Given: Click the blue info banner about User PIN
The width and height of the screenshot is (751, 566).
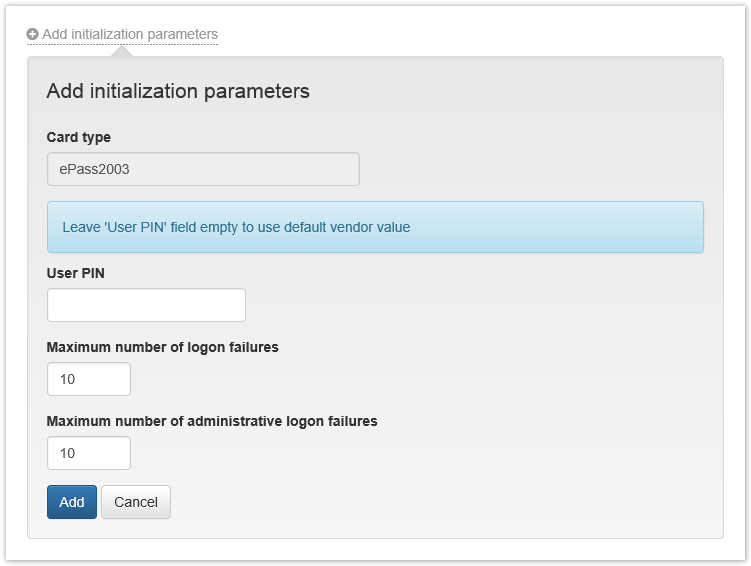Looking at the screenshot, I should pos(375,227).
